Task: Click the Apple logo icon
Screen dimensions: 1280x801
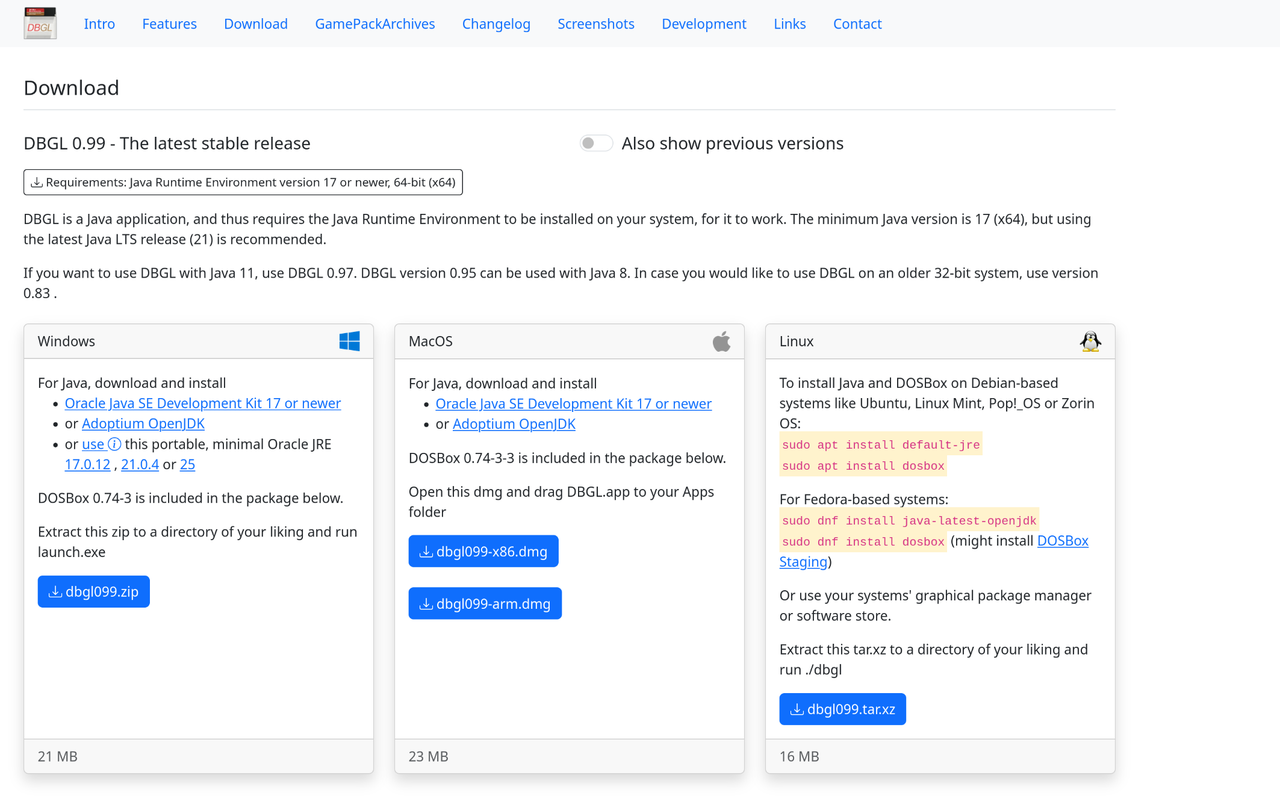Action: (x=721, y=341)
